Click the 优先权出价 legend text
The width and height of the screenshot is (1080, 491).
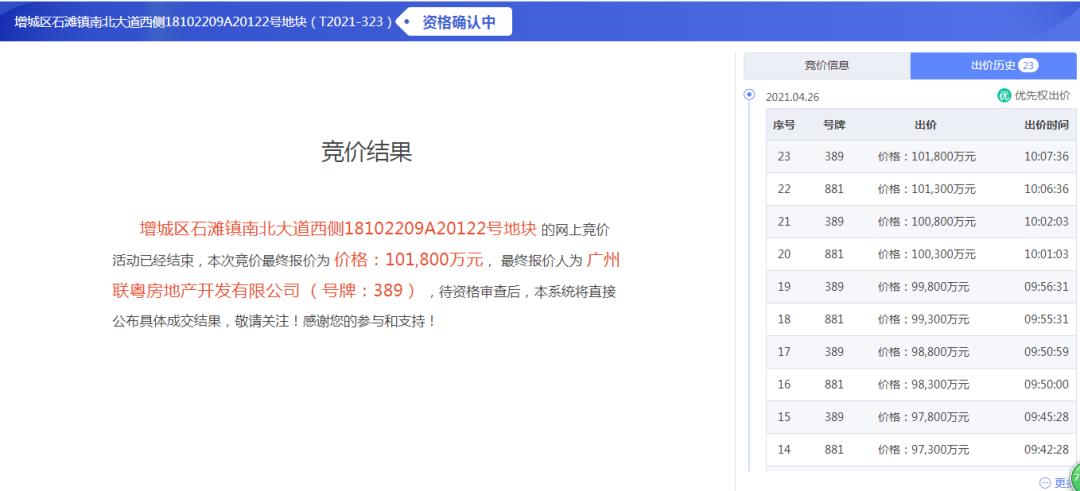click(x=1042, y=96)
